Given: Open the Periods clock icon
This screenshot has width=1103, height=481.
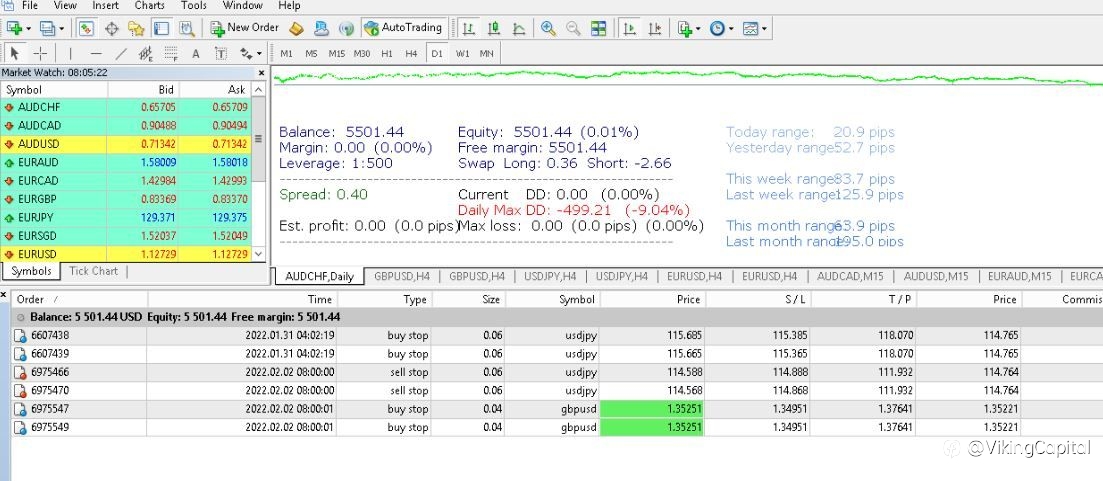Looking at the screenshot, I should click(x=718, y=28).
